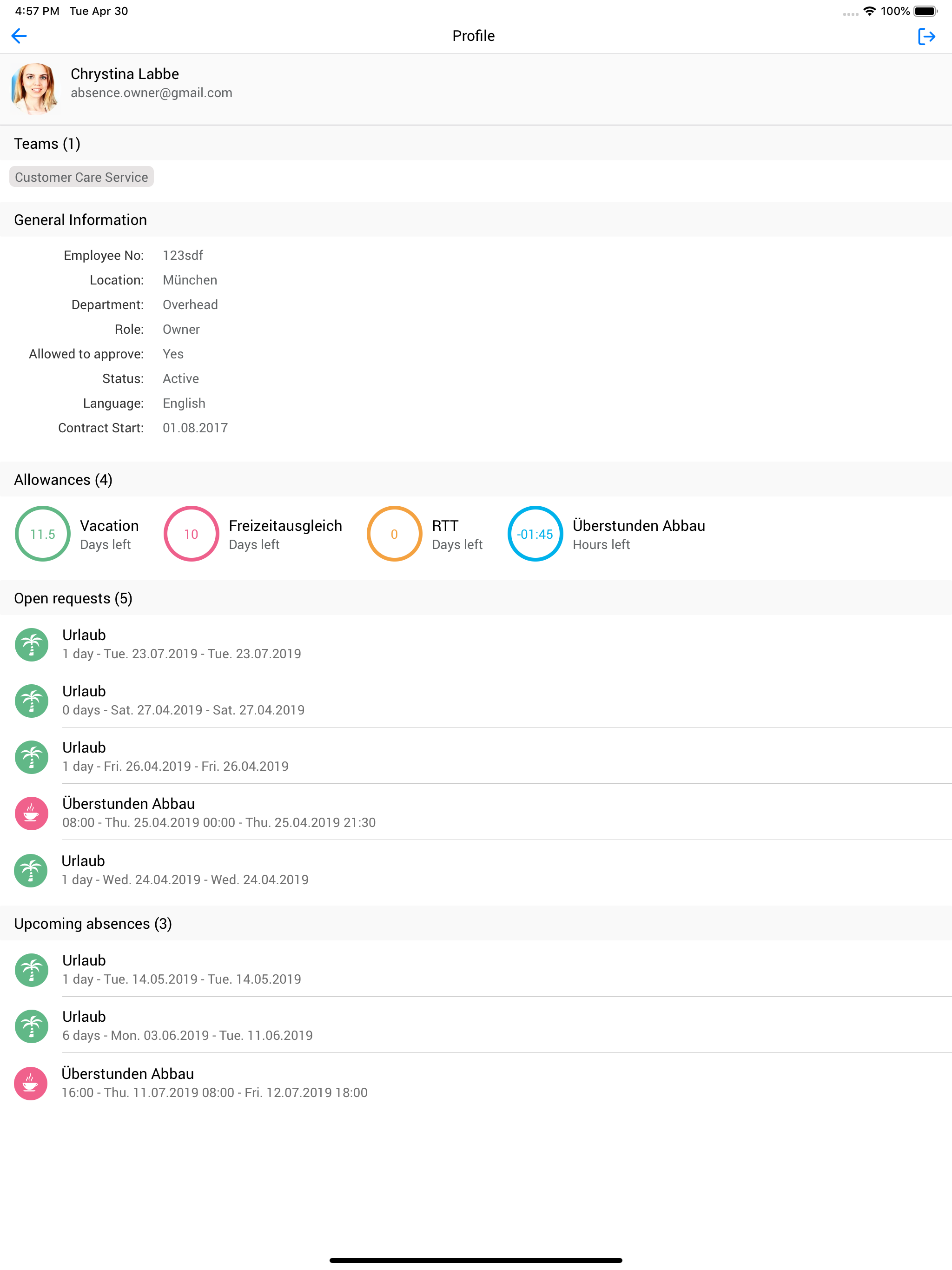Tap contract start date 01.08.2017
Image resolution: width=952 pixels, height=1270 pixels.
point(195,428)
